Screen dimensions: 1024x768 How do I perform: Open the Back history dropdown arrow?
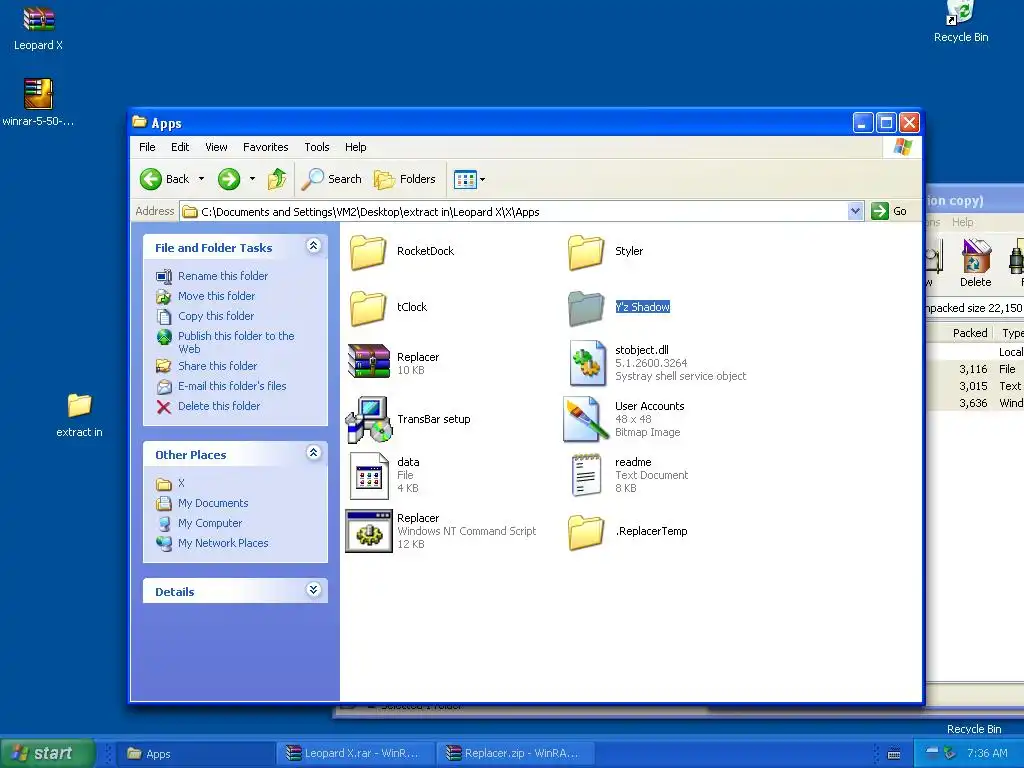coord(201,179)
